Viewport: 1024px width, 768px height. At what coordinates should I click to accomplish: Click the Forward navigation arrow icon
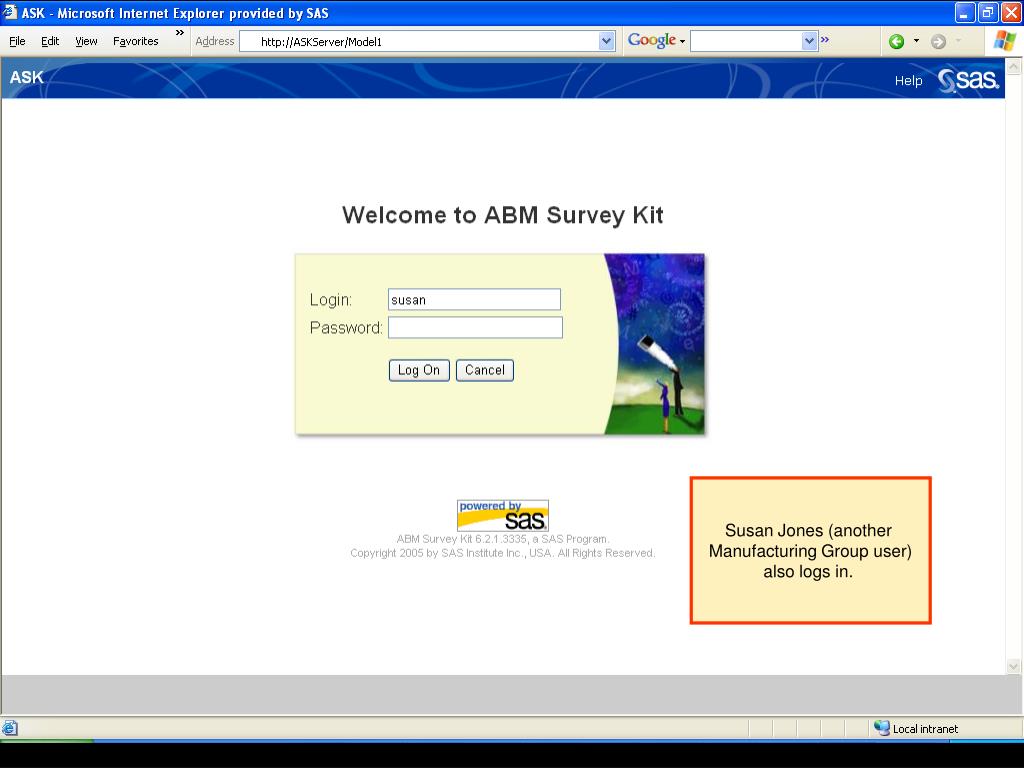point(938,41)
